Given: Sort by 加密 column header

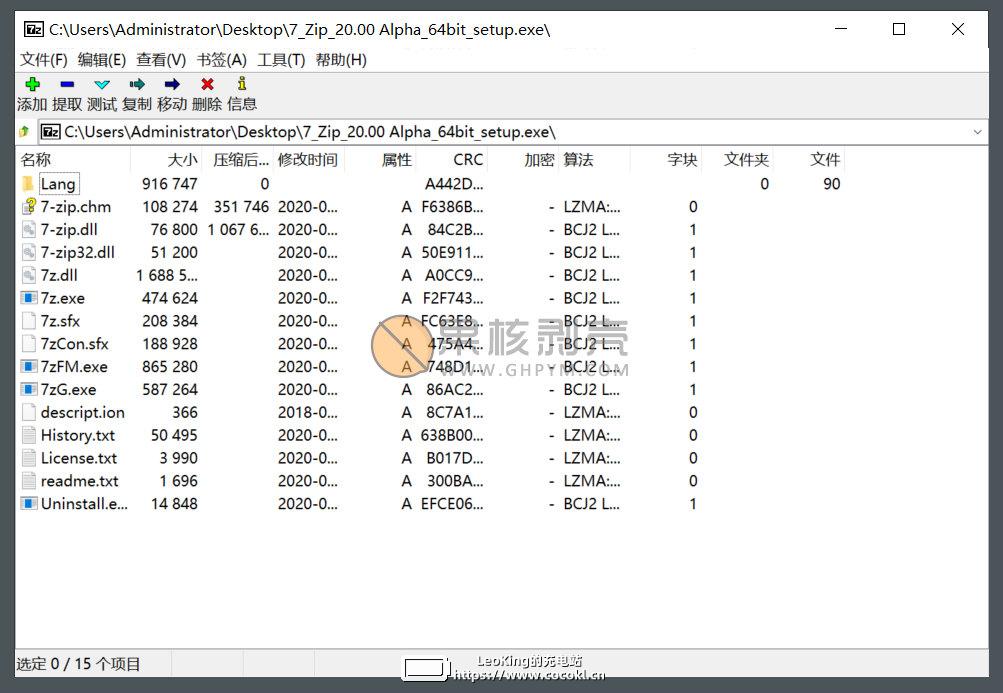Looking at the screenshot, I should click(523, 159).
